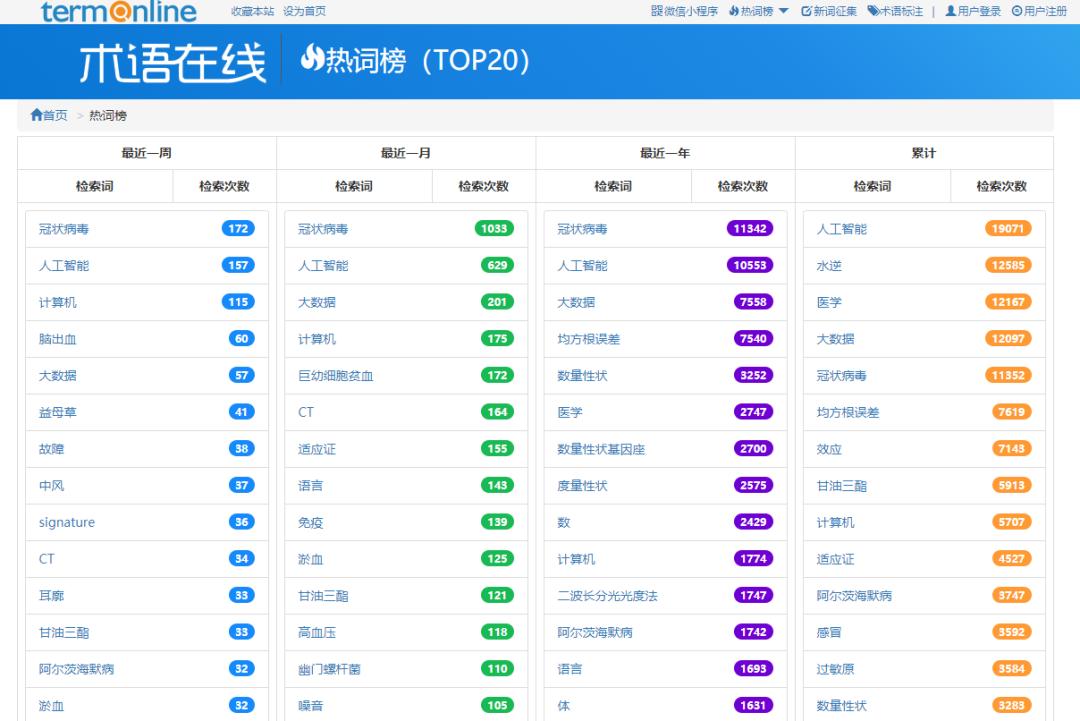Screen dimensions: 1080x721
Task: Open 水逆 in the 累计 column
Action: click(x=829, y=266)
